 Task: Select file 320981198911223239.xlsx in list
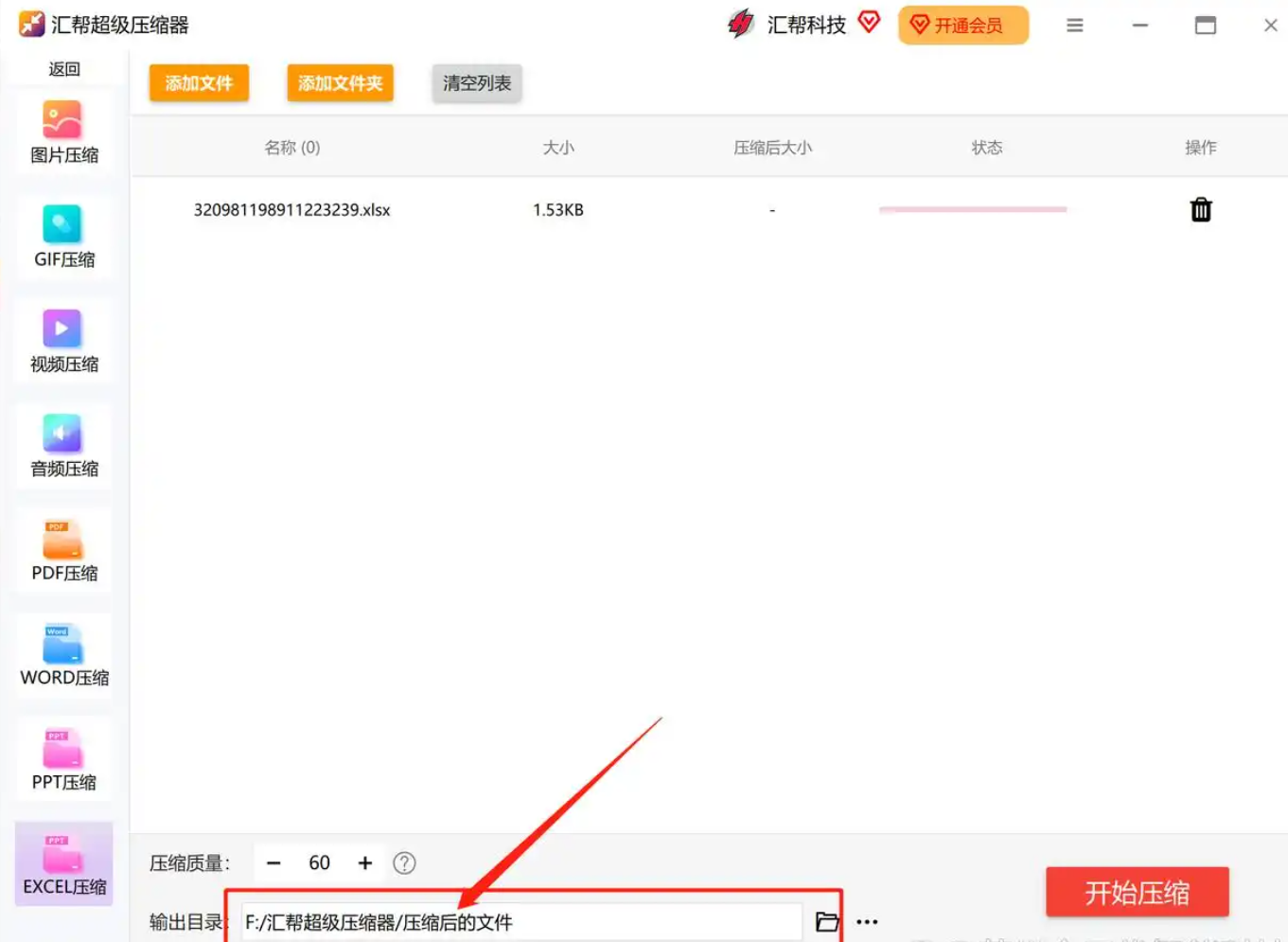[291, 210]
